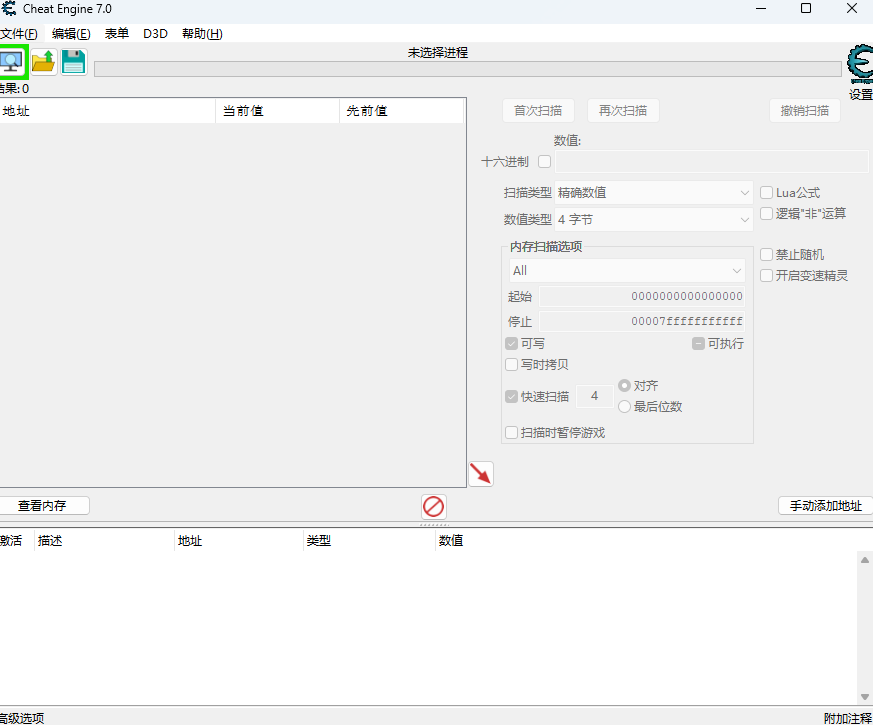Open the 帮助(H) menu

(x=202, y=33)
